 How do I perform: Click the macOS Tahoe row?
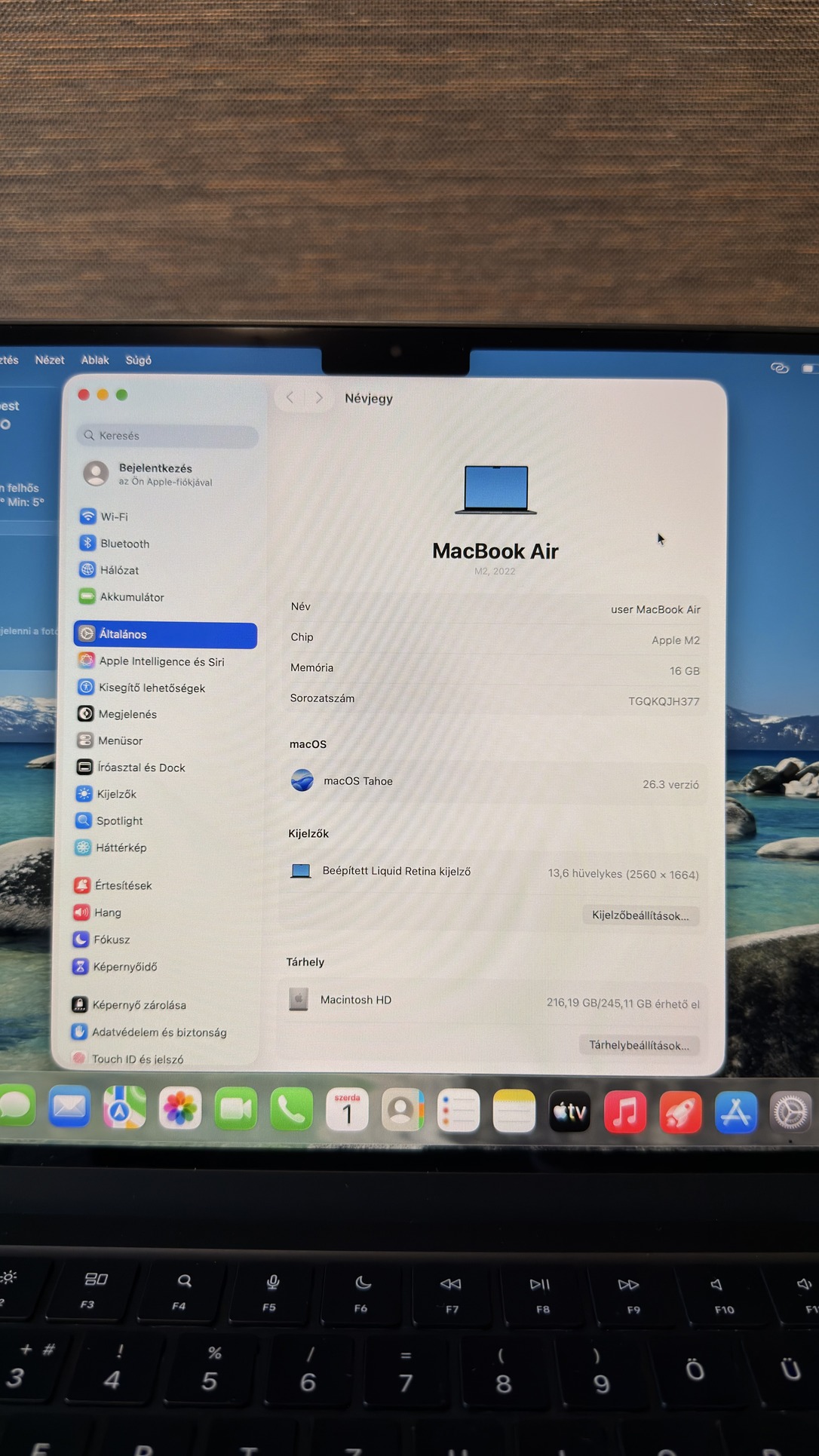click(x=495, y=782)
